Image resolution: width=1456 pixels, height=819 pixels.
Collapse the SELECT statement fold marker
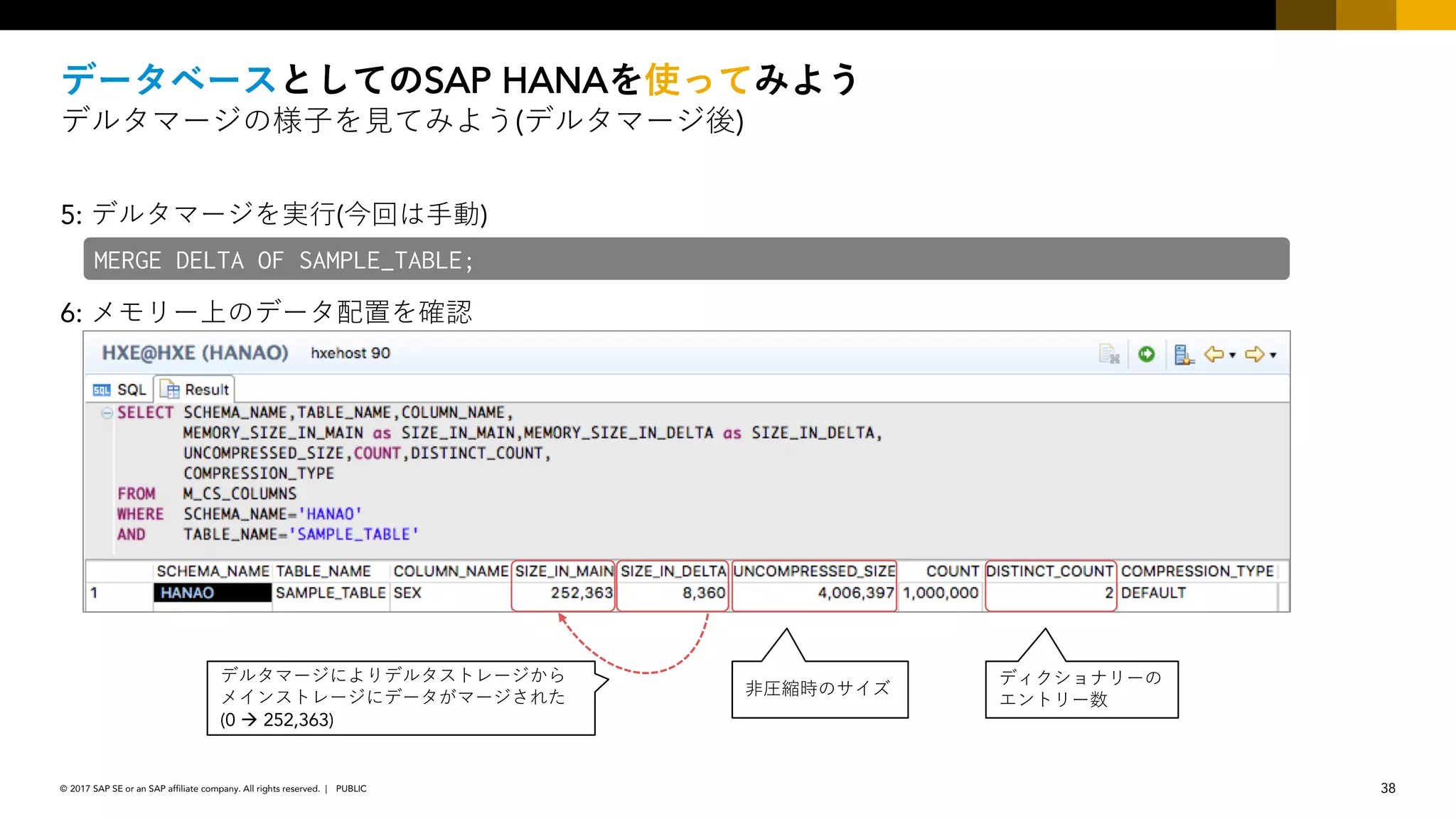coord(107,413)
